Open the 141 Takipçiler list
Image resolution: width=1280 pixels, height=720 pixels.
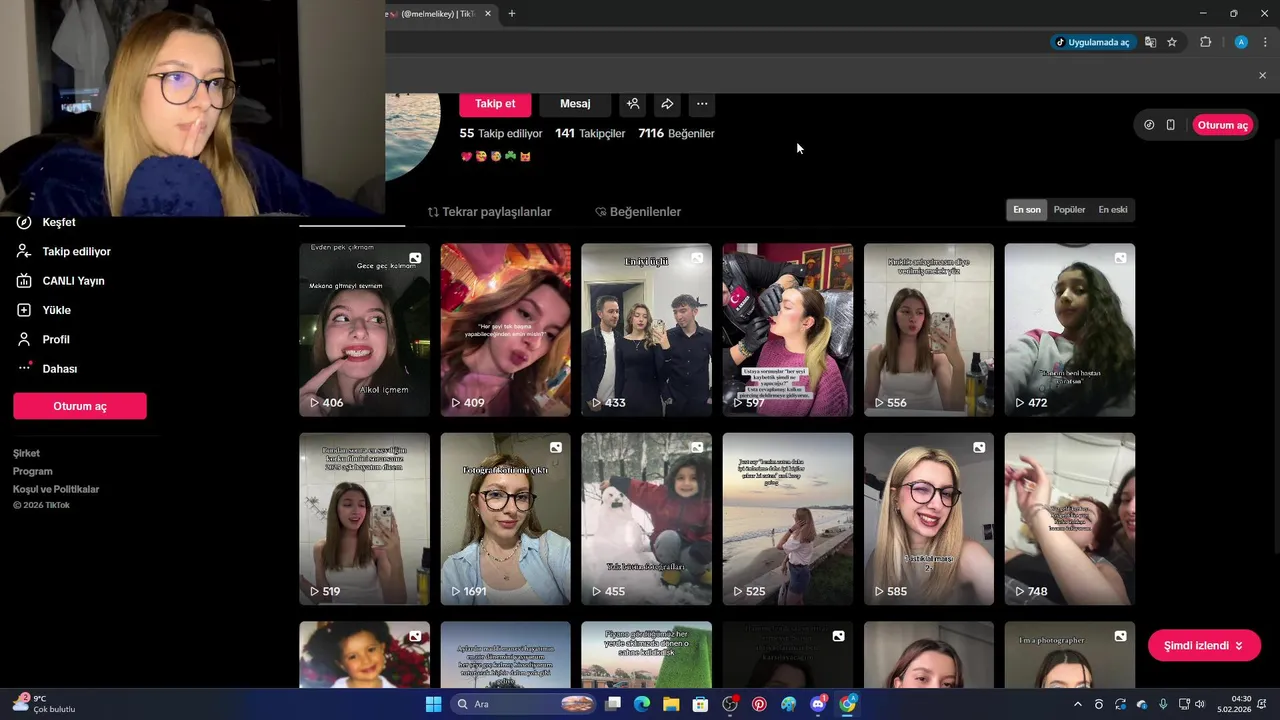pyautogui.click(x=590, y=133)
